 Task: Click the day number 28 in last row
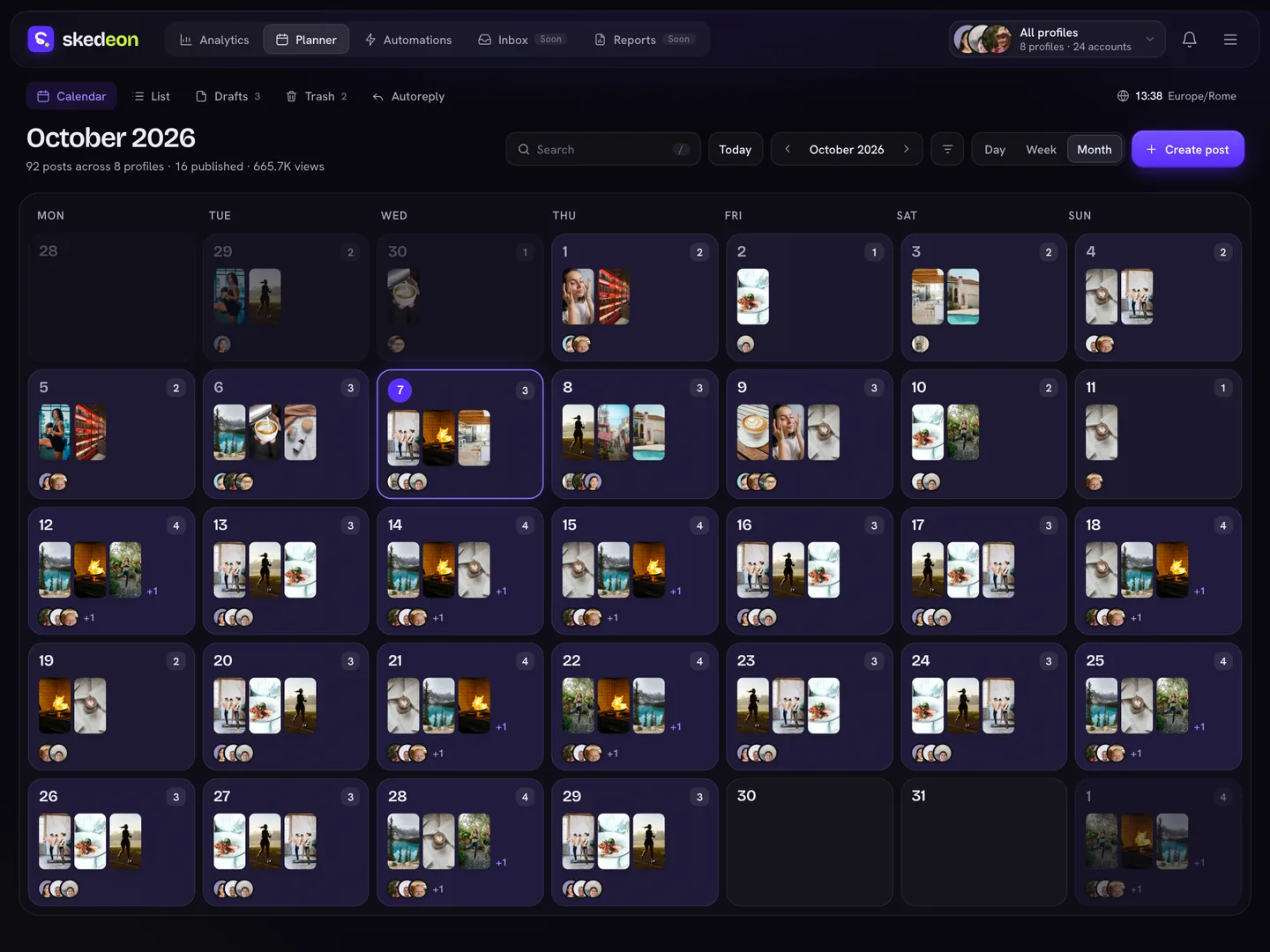click(398, 796)
